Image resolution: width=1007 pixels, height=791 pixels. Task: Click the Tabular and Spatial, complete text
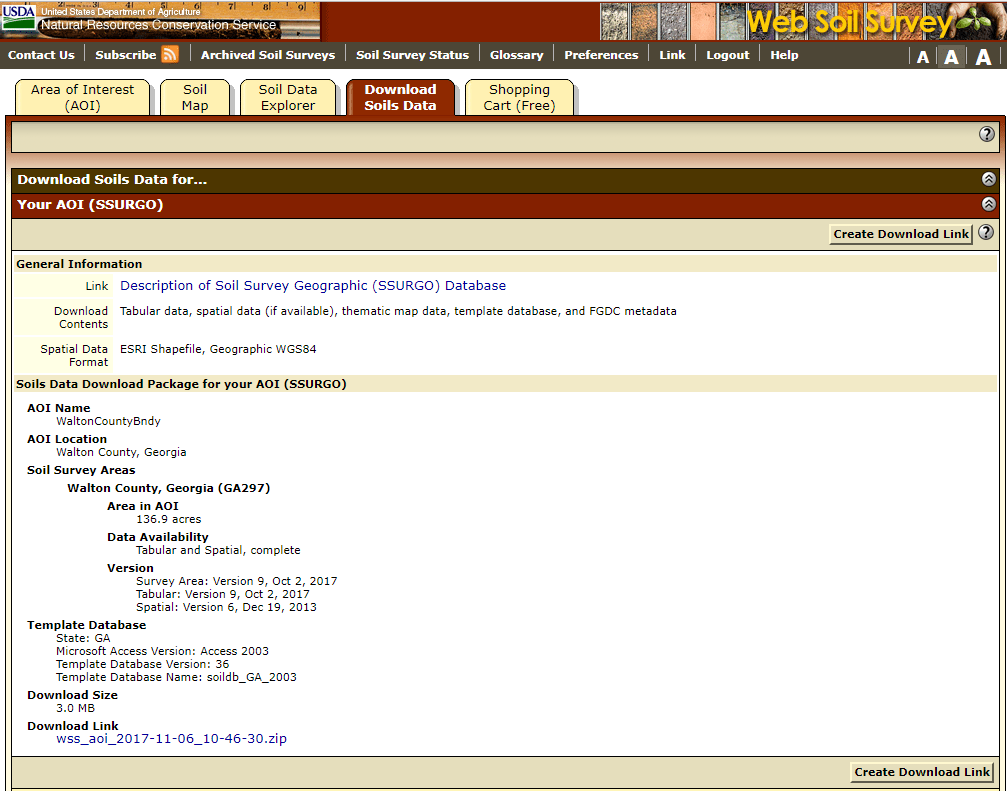[218, 550]
